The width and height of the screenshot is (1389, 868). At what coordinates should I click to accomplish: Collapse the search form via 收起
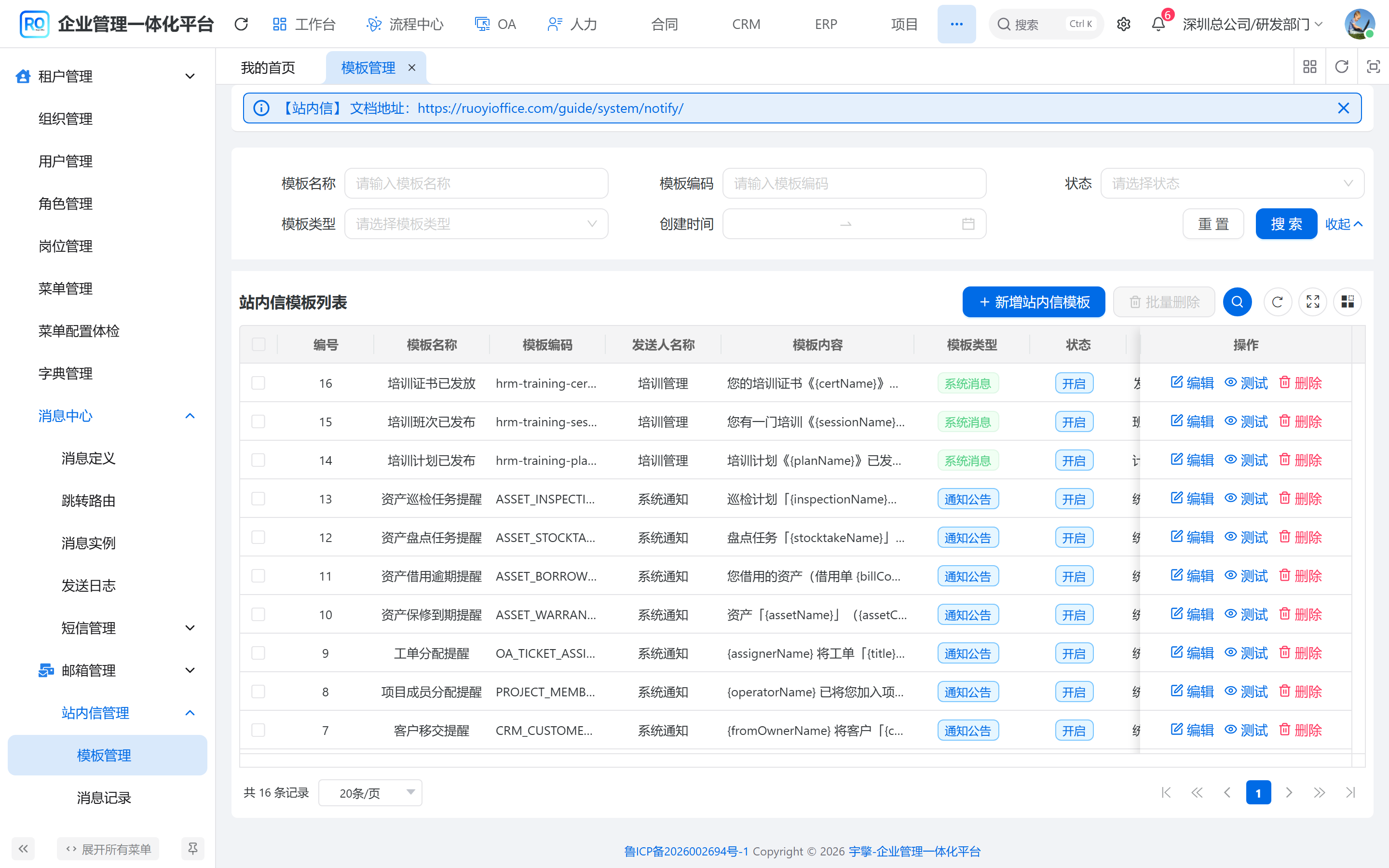[1344, 224]
